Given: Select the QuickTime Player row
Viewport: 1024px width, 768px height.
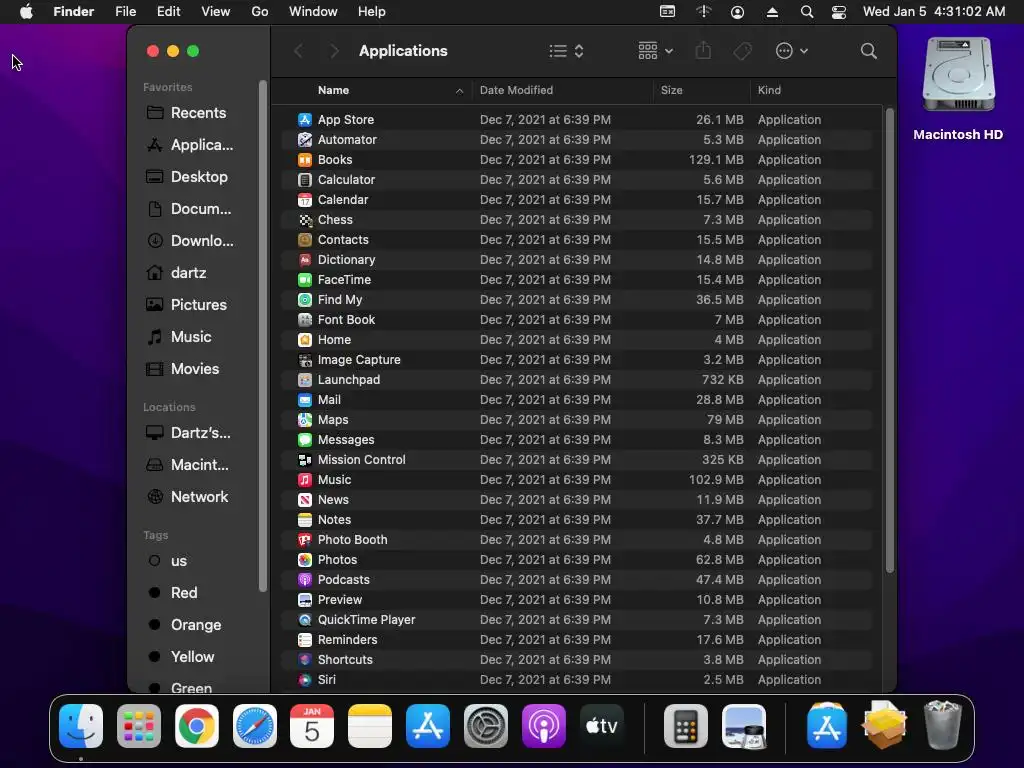Looking at the screenshot, I should (x=577, y=620).
